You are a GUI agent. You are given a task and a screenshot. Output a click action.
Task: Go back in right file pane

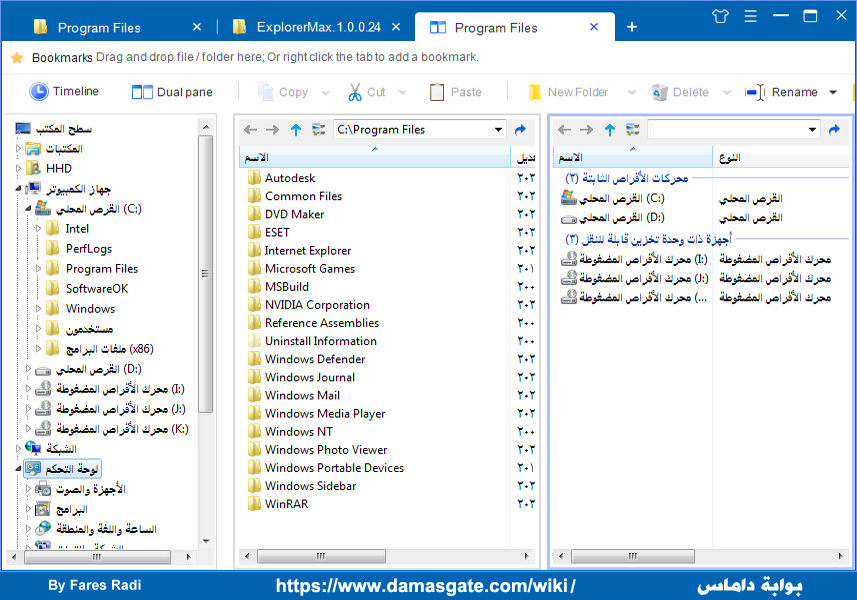click(565, 130)
